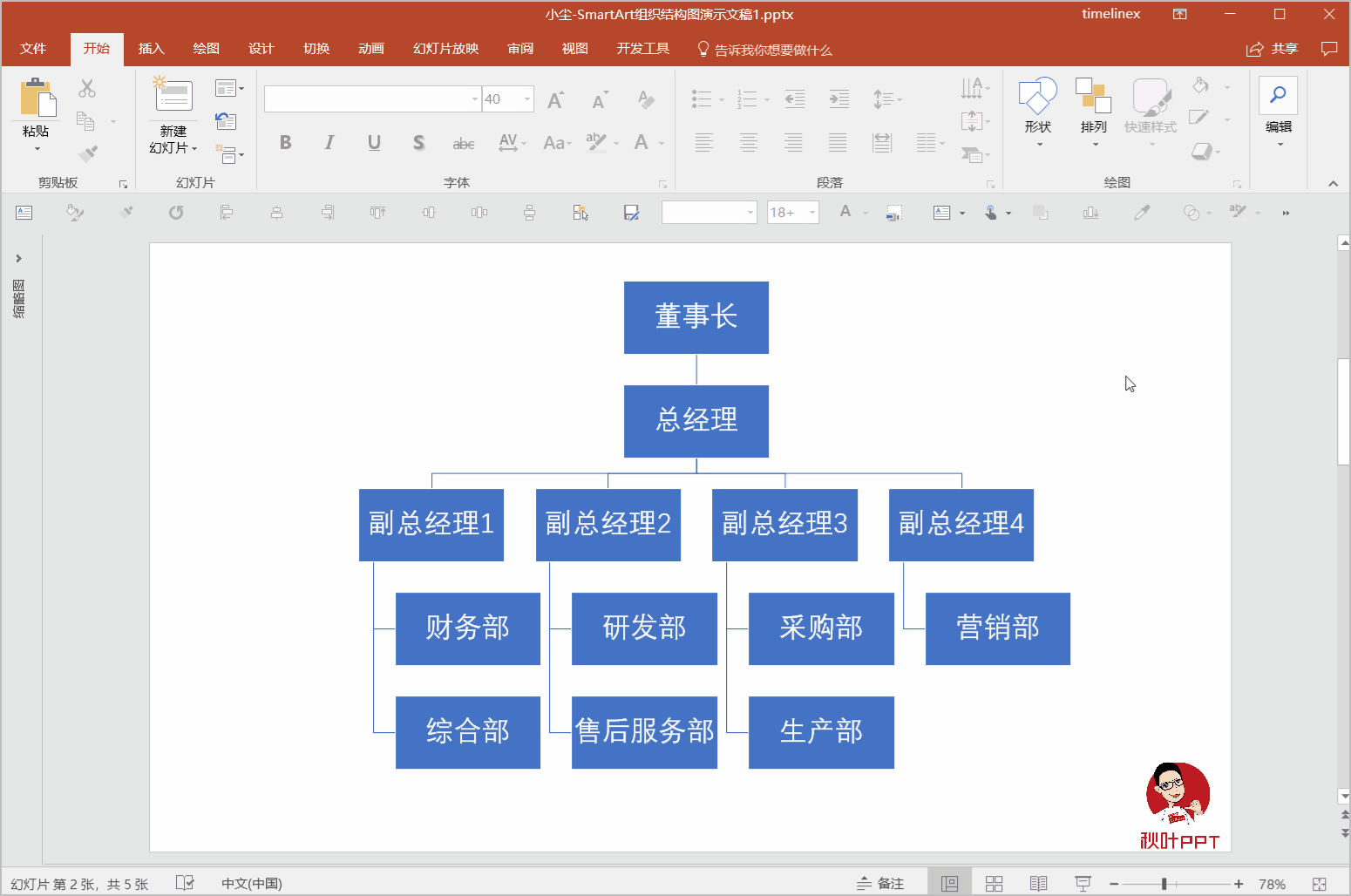
Task: Toggle underline formatting
Action: click(x=374, y=142)
